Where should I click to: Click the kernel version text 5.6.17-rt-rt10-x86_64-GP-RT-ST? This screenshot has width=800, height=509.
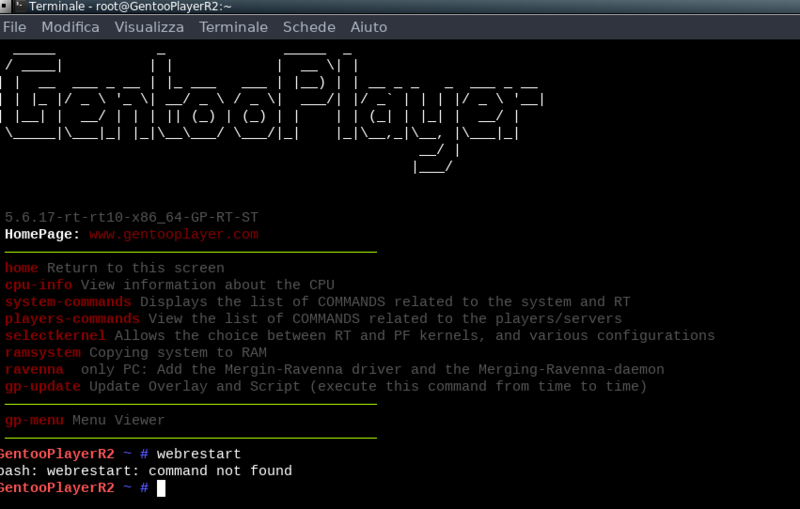(131, 217)
